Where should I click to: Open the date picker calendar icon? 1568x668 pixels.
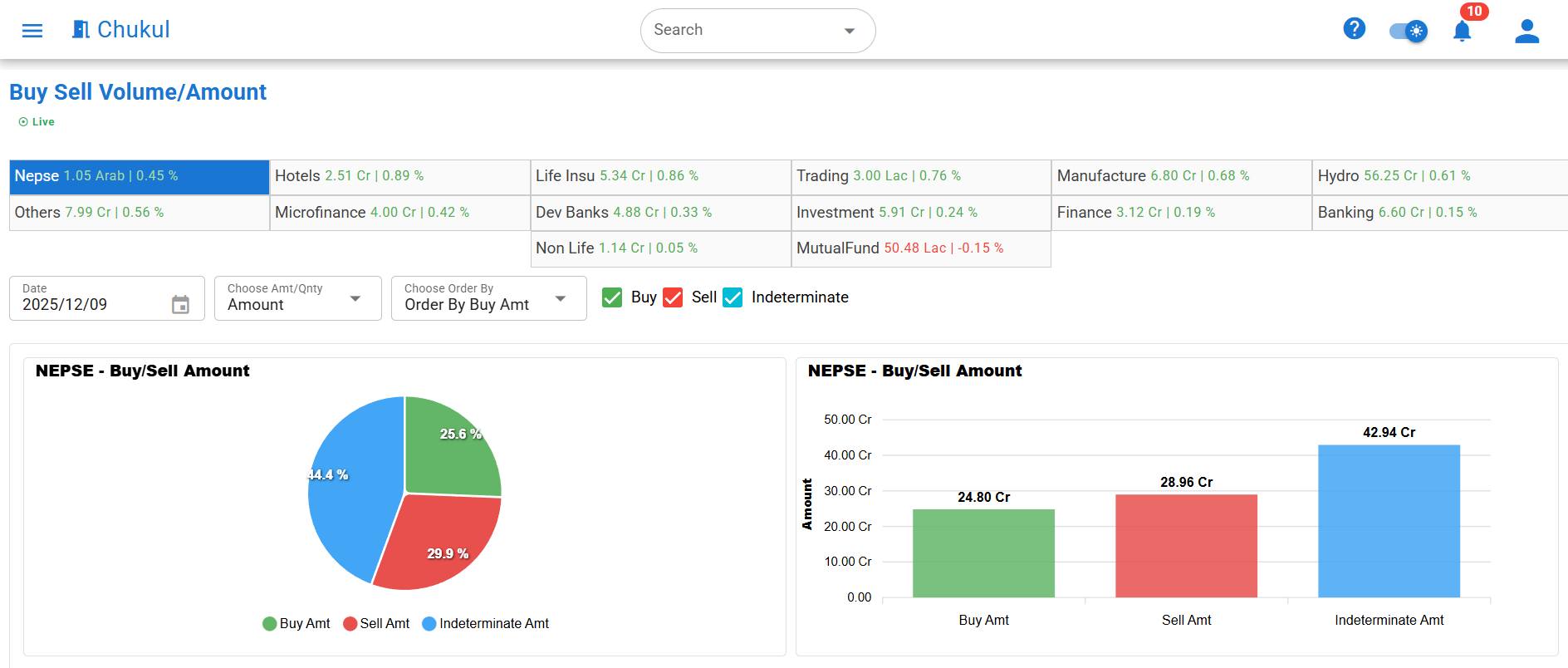[180, 304]
